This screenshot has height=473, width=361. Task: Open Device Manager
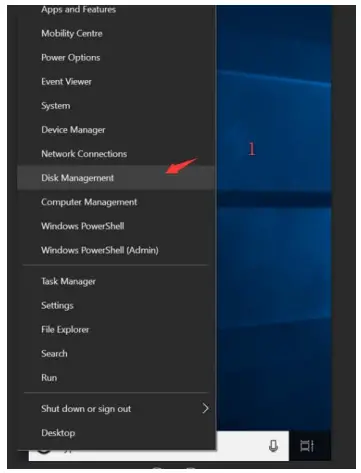(x=116, y=130)
